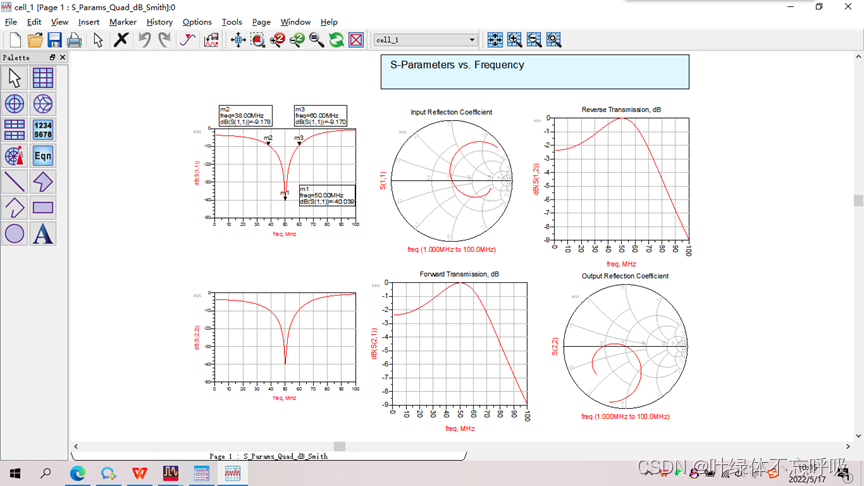Screen dimensions: 864x486
Task: Open Microsoft Edge from the taskbar
Action: click(x=78, y=473)
